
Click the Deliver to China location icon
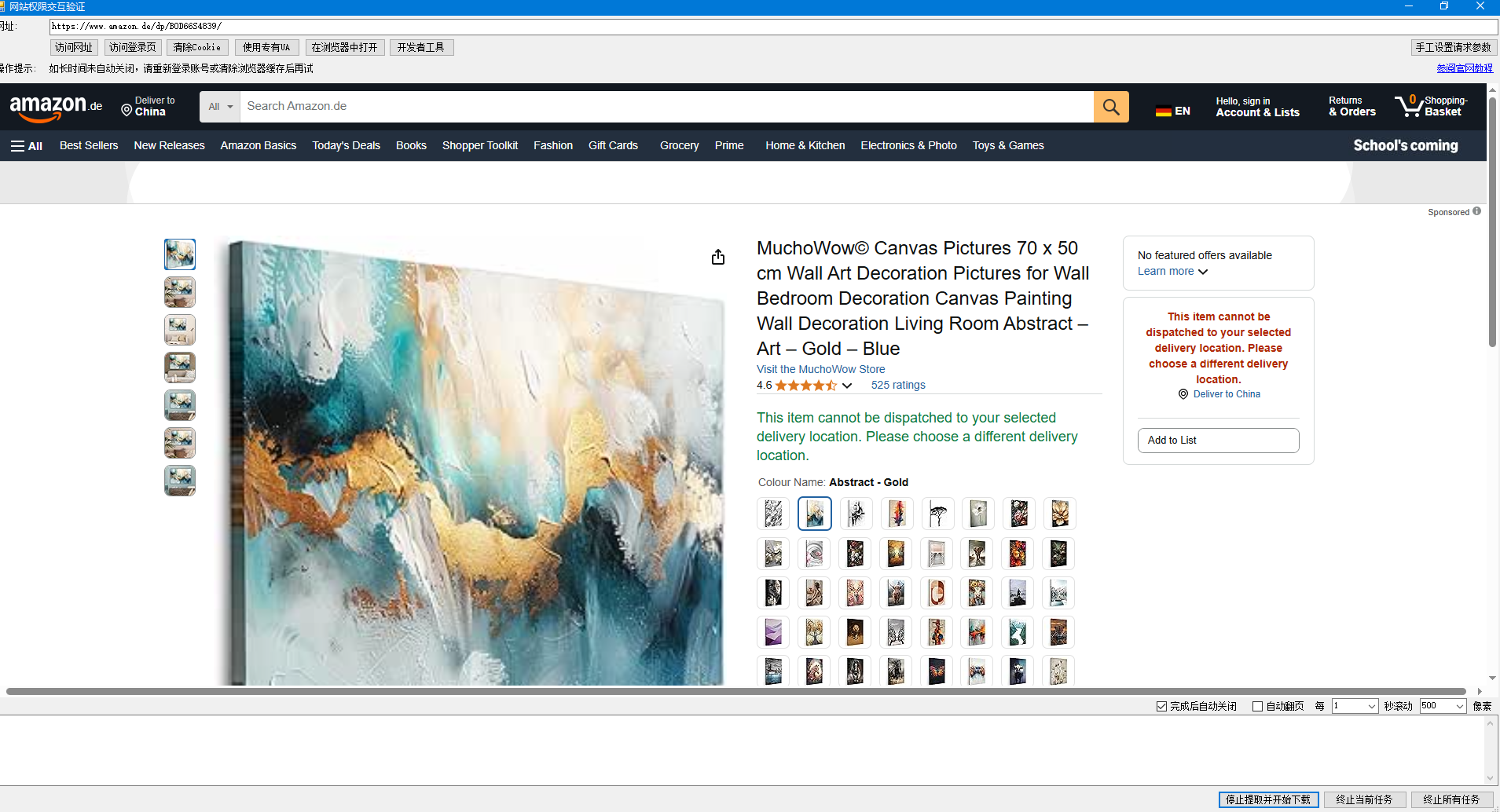point(127,111)
